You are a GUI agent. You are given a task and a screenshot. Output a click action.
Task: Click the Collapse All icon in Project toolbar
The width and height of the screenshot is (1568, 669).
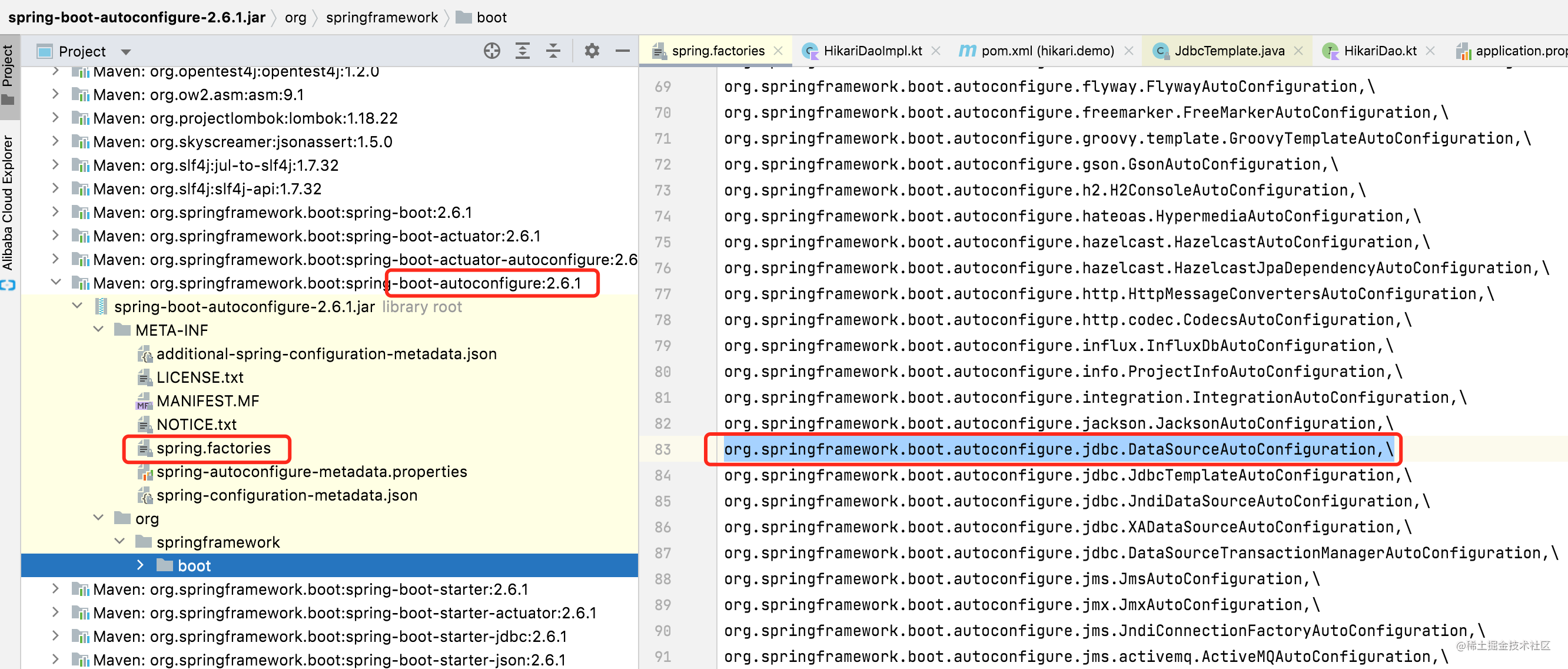coord(553,51)
